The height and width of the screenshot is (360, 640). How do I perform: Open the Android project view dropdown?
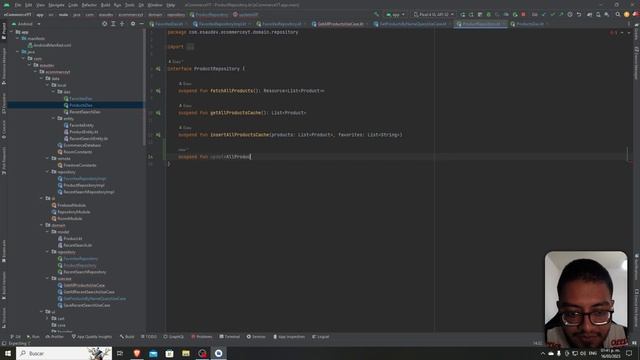pyautogui.click(x=27, y=24)
